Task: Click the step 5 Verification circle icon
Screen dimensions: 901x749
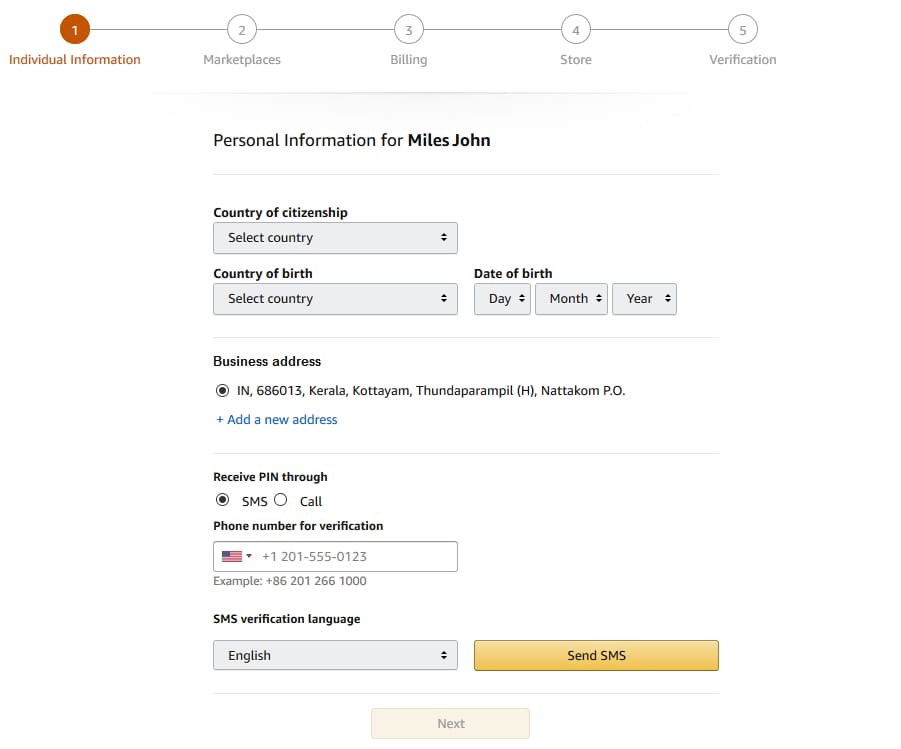Action: [x=742, y=30]
